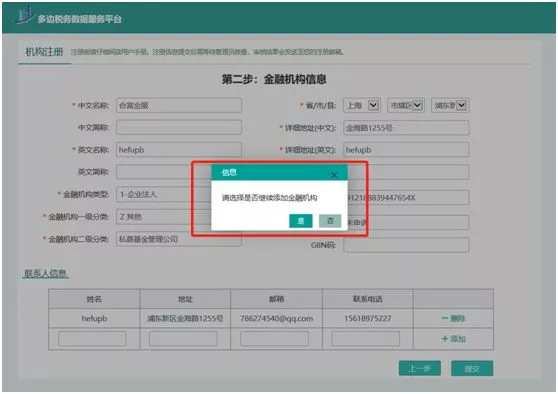The width and height of the screenshot is (558, 394).
Task: Delete the hefupb contact row via 删除
Action: [x=453, y=318]
